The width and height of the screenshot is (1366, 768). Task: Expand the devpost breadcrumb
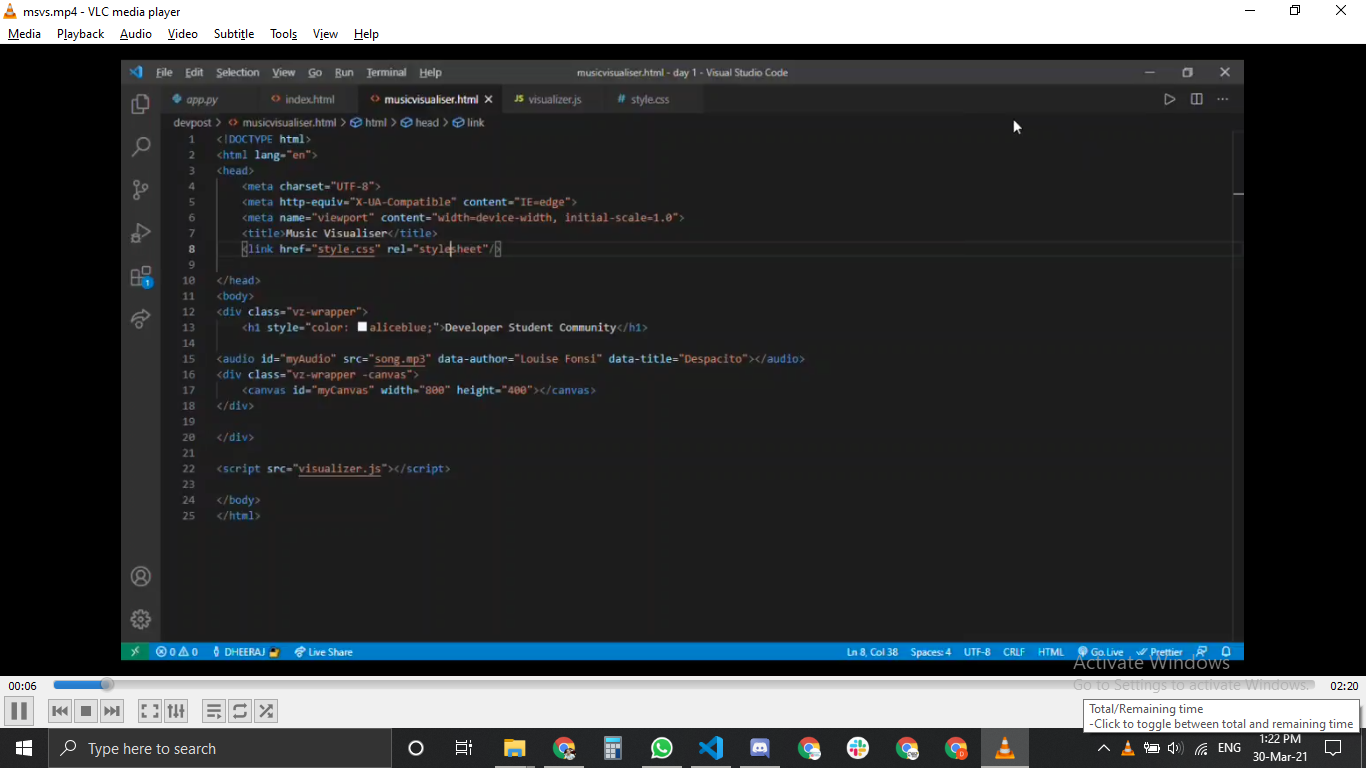coord(192,122)
